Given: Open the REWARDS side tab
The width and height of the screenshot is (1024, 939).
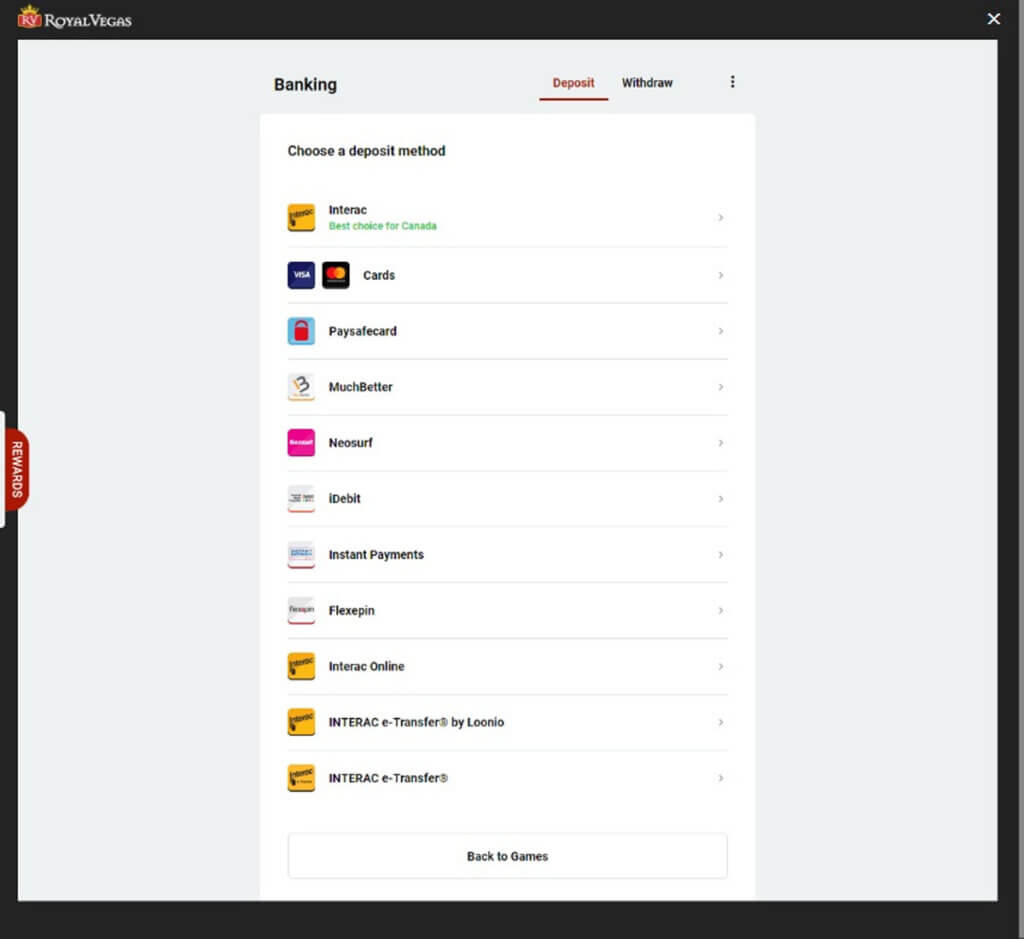Looking at the screenshot, I should point(17,469).
